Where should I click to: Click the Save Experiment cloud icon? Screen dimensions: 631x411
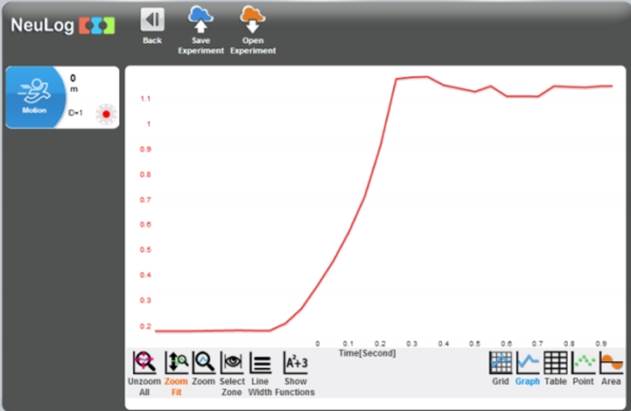[201, 19]
